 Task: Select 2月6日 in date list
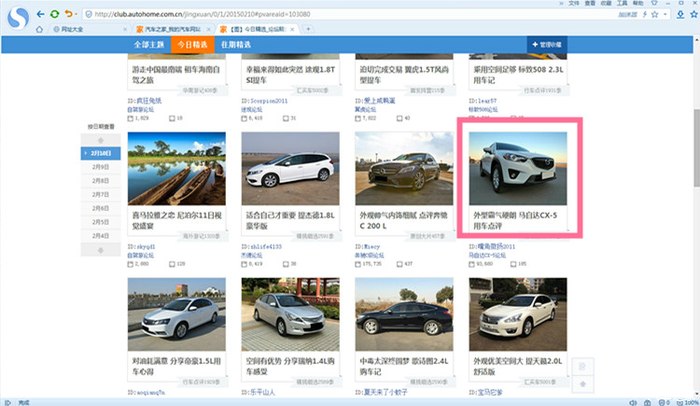[100, 208]
